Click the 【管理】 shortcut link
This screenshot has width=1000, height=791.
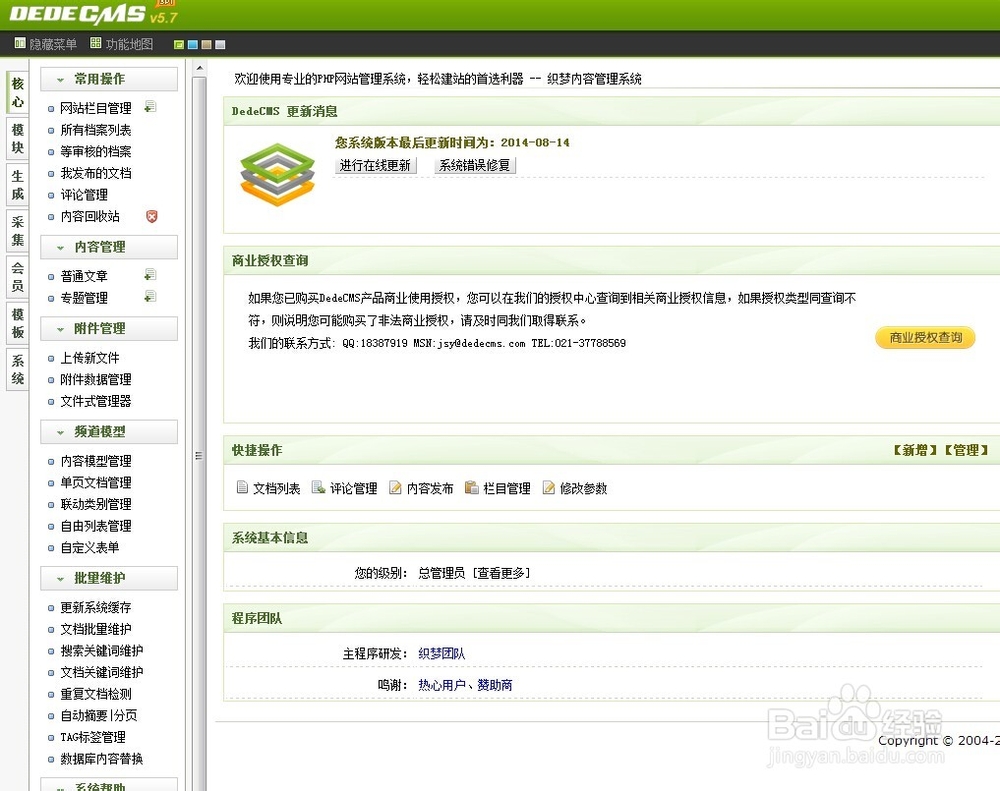(x=966, y=450)
